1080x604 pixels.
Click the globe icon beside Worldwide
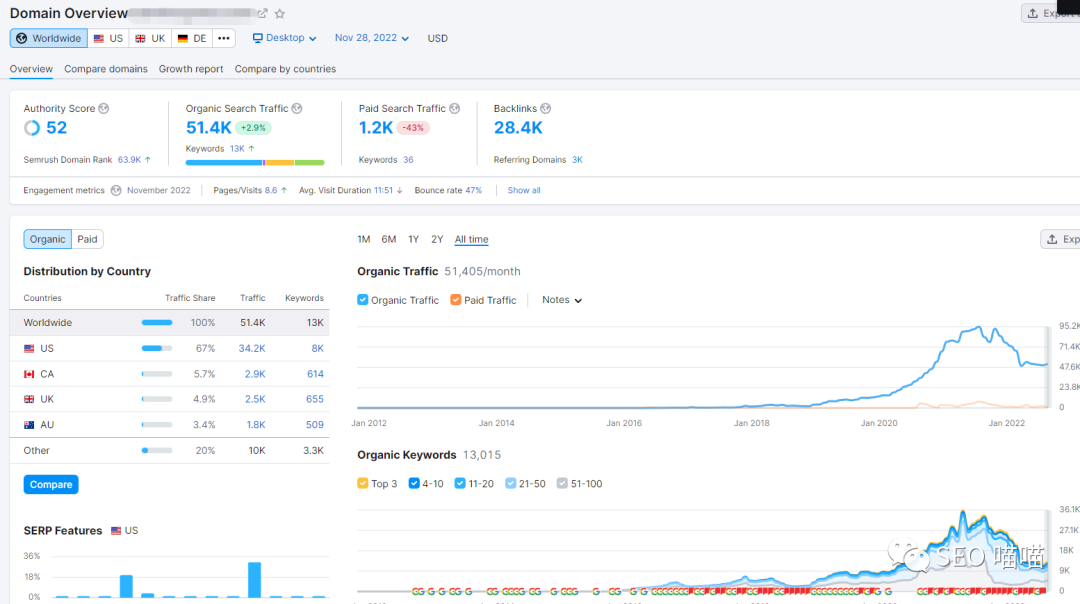(22, 39)
